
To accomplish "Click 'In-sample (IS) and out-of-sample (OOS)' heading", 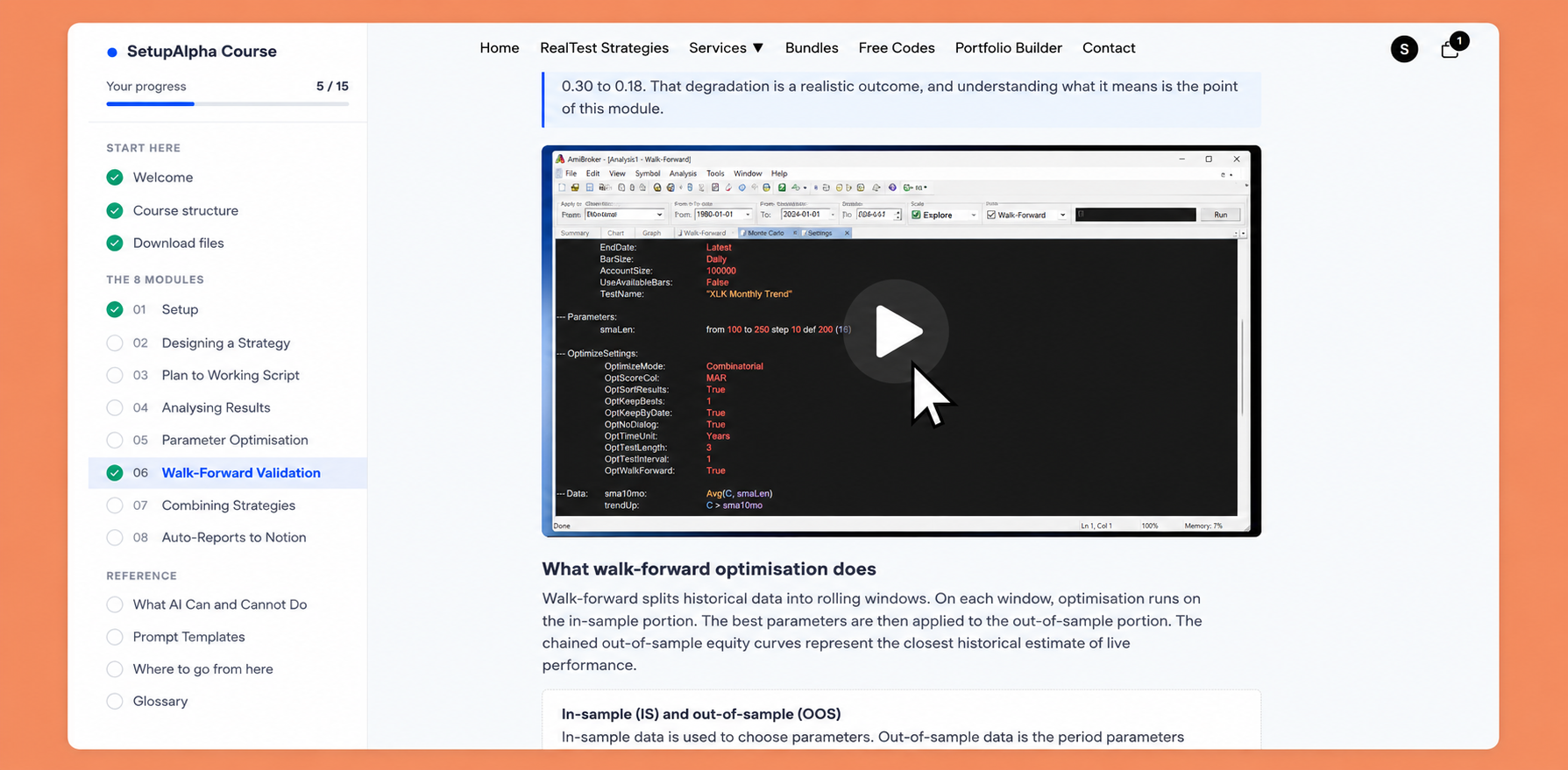I will coord(701,714).
